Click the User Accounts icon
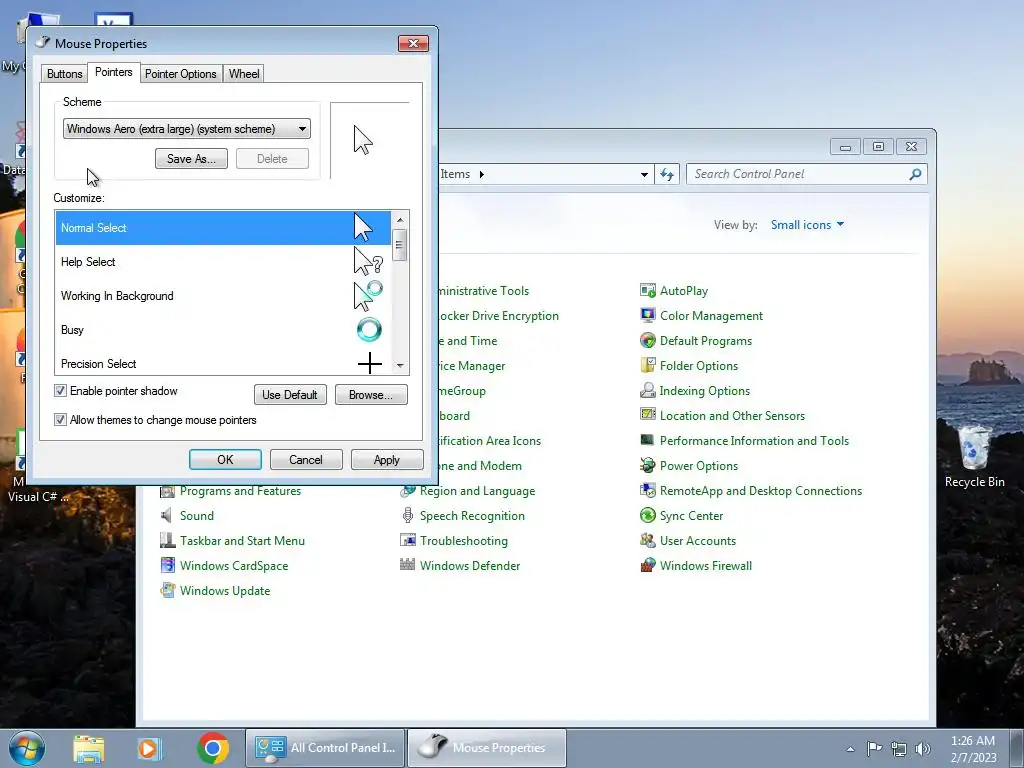This screenshot has height=768, width=1024. point(647,541)
